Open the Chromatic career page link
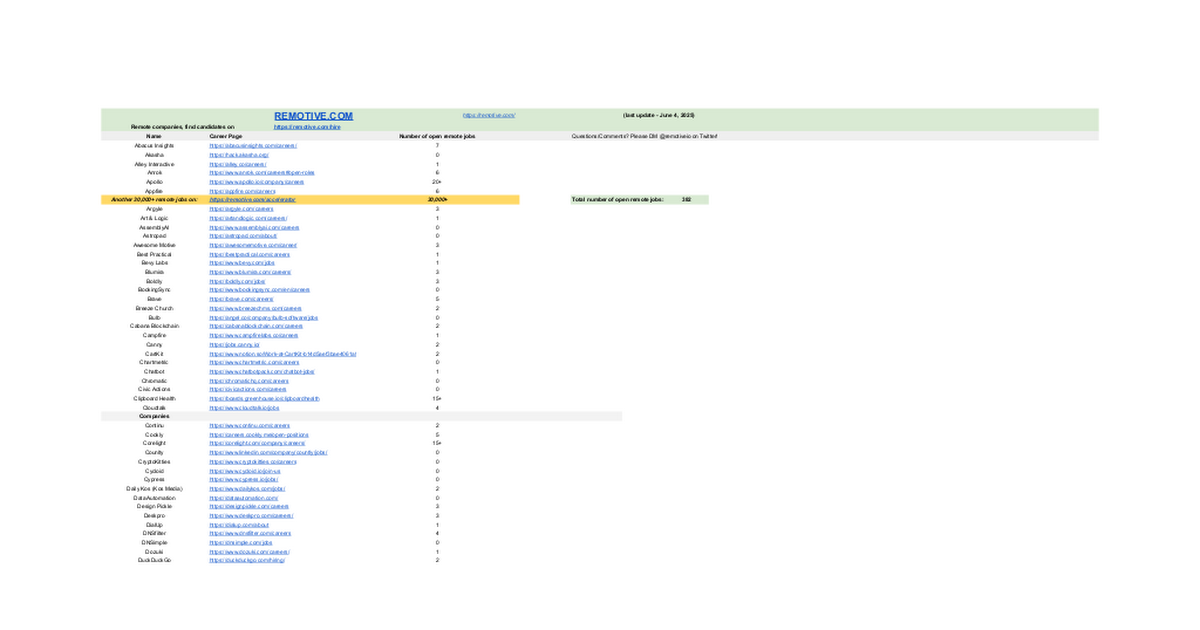This screenshot has height=630, width=1200. point(249,380)
